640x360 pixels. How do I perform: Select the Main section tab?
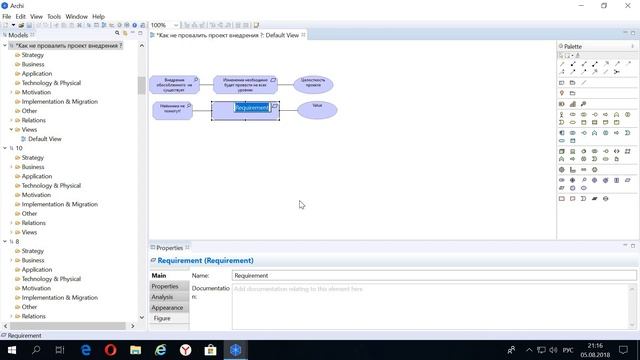pyautogui.click(x=169, y=276)
